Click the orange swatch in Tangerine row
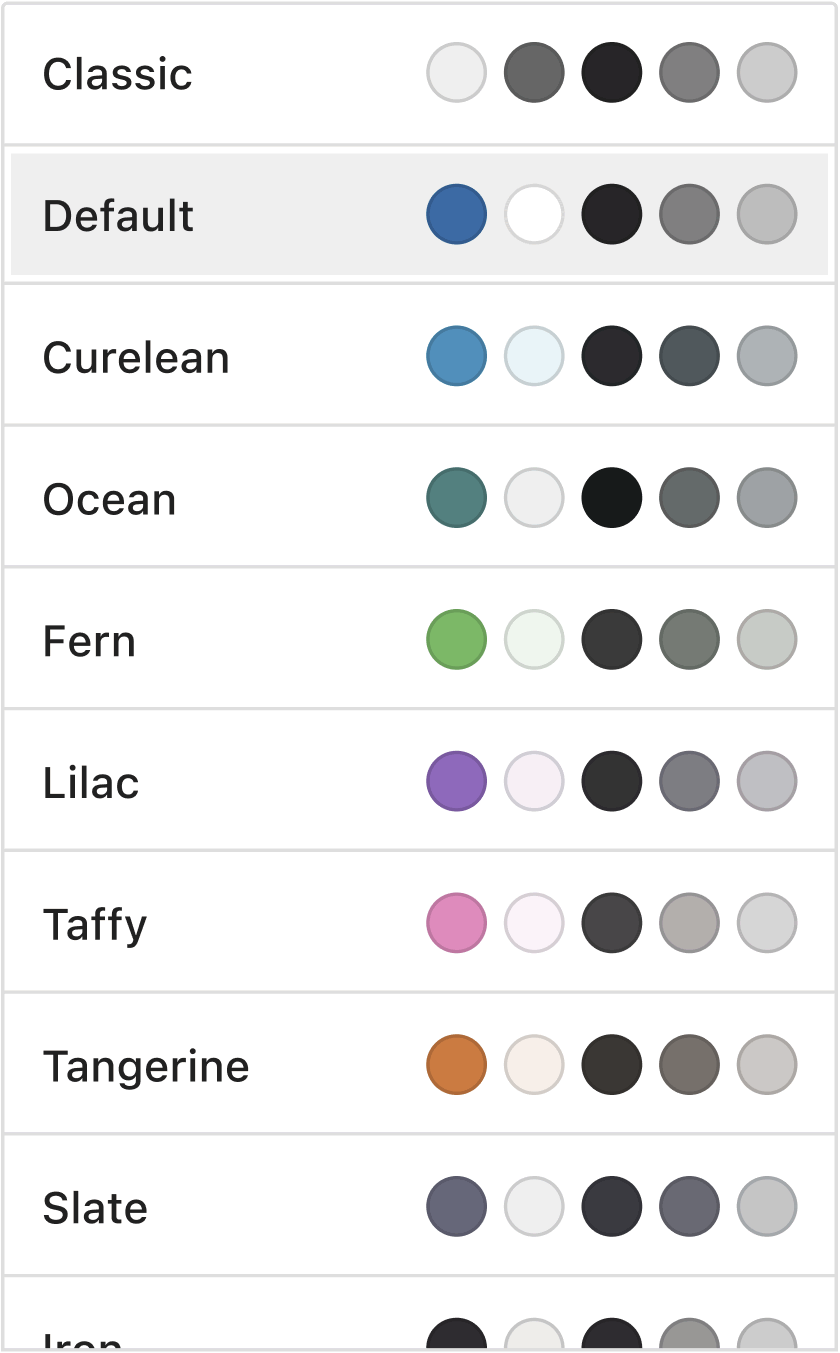 pos(456,1066)
